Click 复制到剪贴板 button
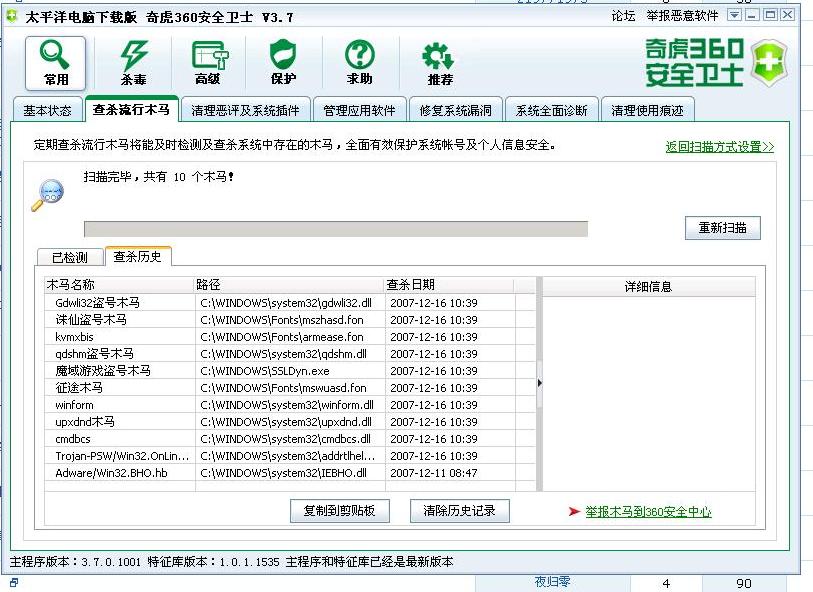813x592 pixels. [x=339, y=511]
